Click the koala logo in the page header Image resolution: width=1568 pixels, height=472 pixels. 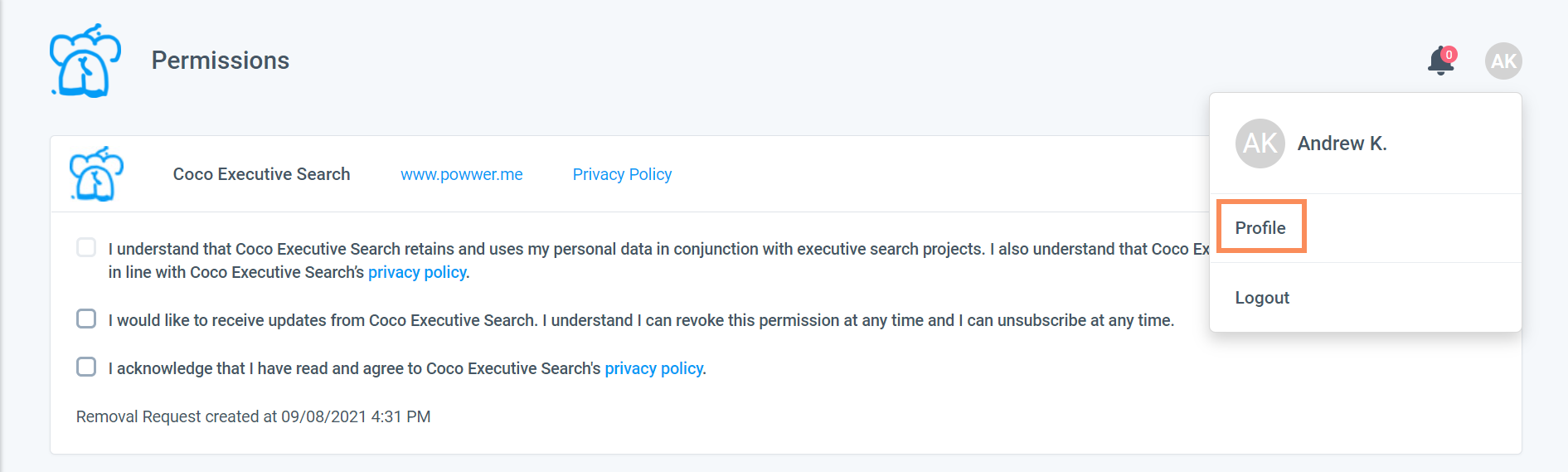pyautogui.click(x=85, y=61)
